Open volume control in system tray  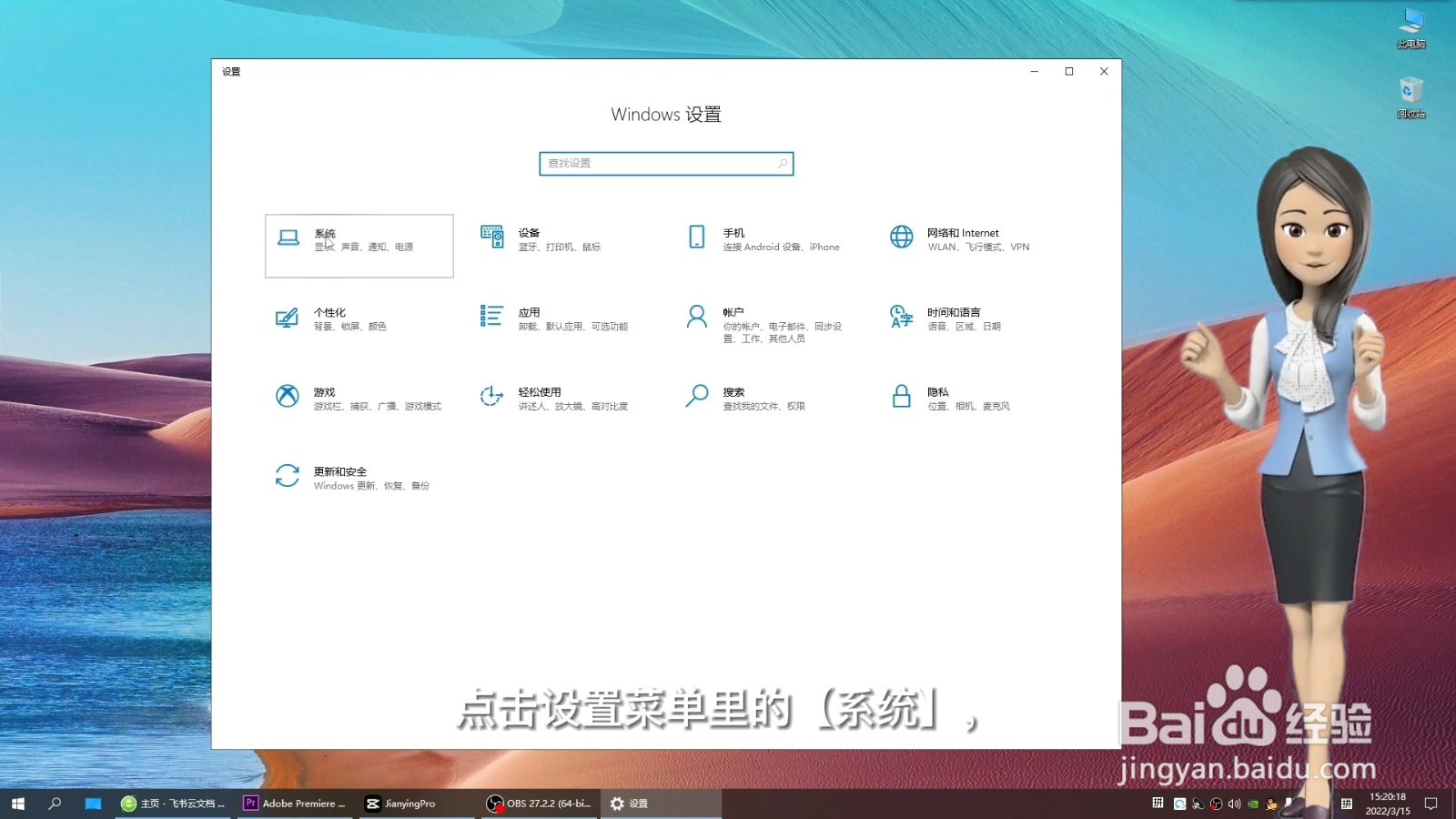1234,804
